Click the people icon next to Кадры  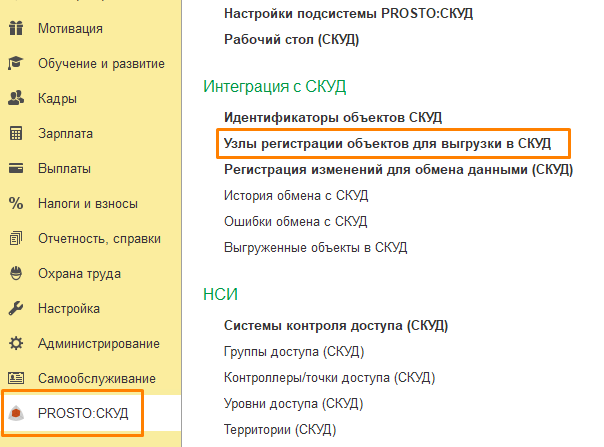pyautogui.click(x=16, y=98)
